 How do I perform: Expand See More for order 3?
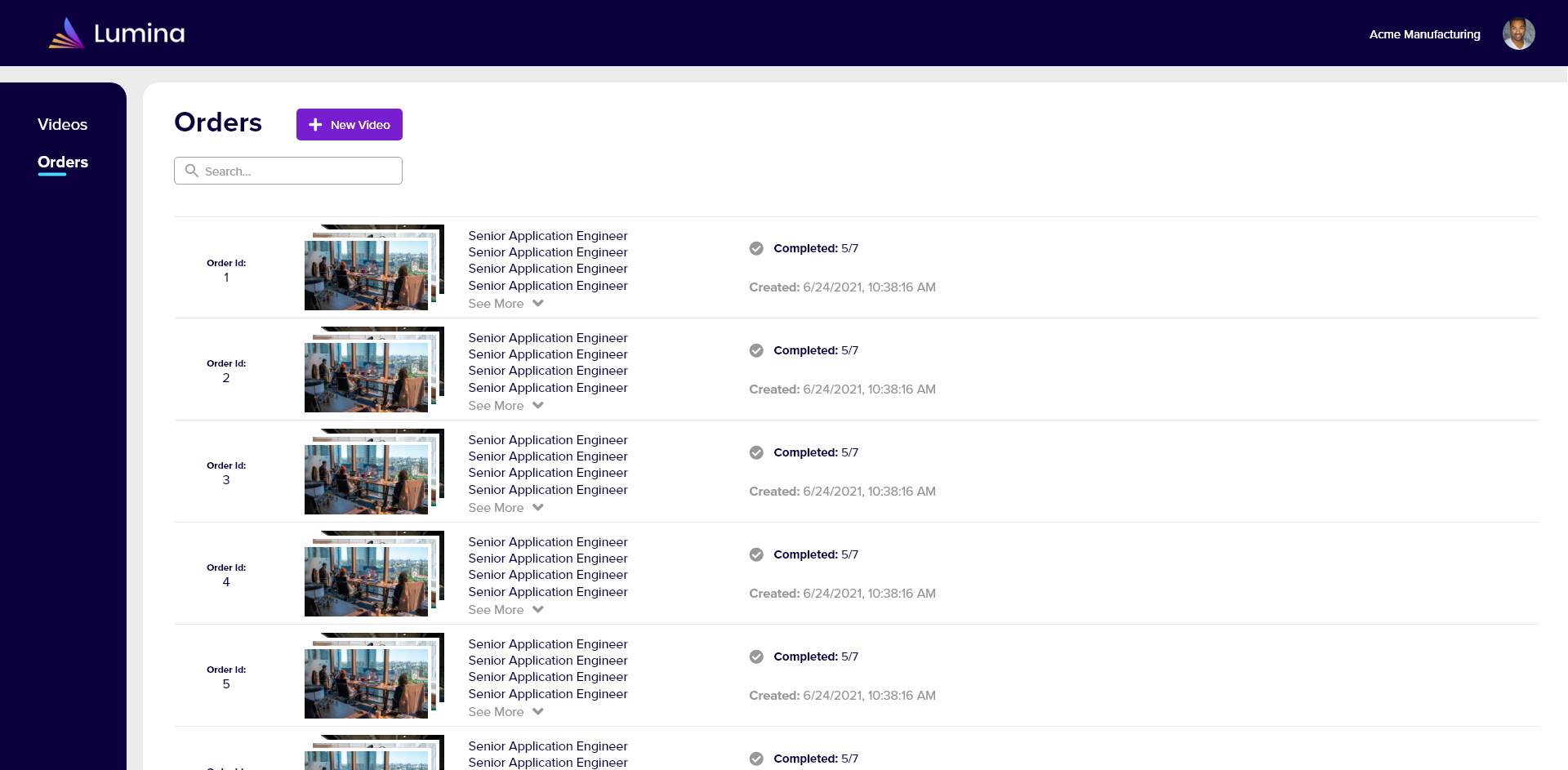click(x=506, y=508)
